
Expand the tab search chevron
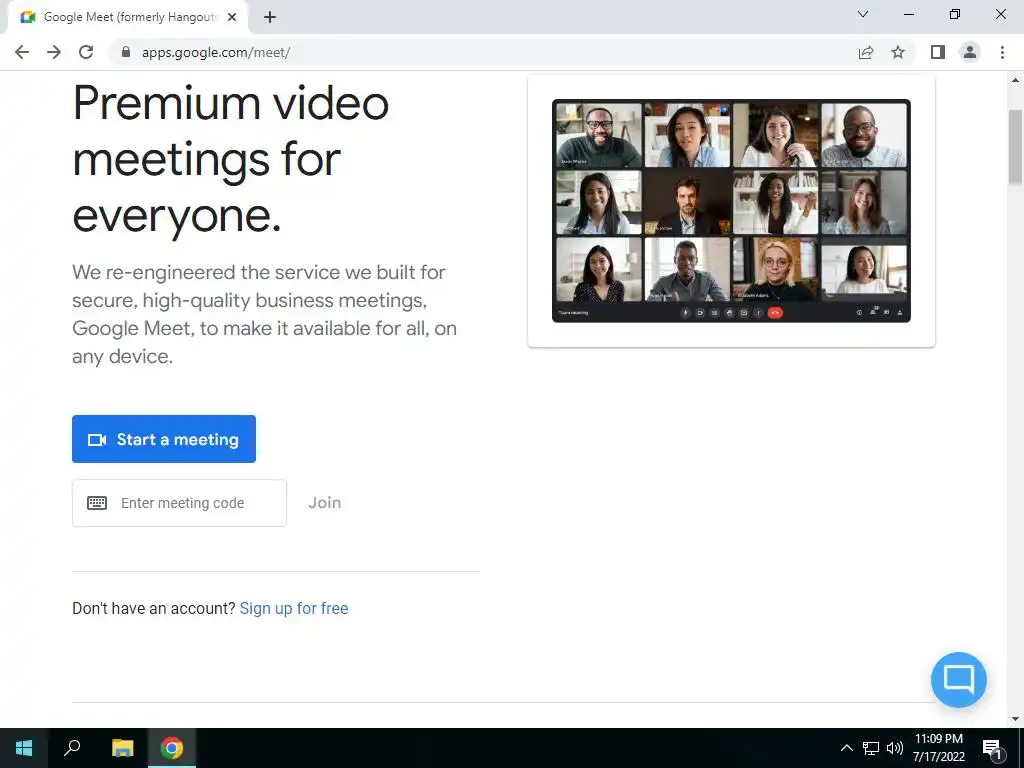[863, 14]
